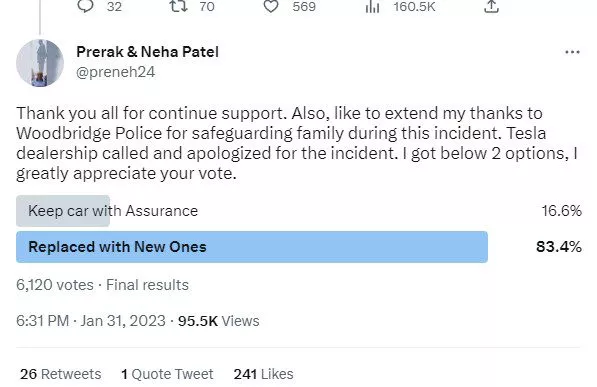Open the 26 Retweets list
Image resolution: width=597 pixels, height=387 pixels.
(x=61, y=374)
